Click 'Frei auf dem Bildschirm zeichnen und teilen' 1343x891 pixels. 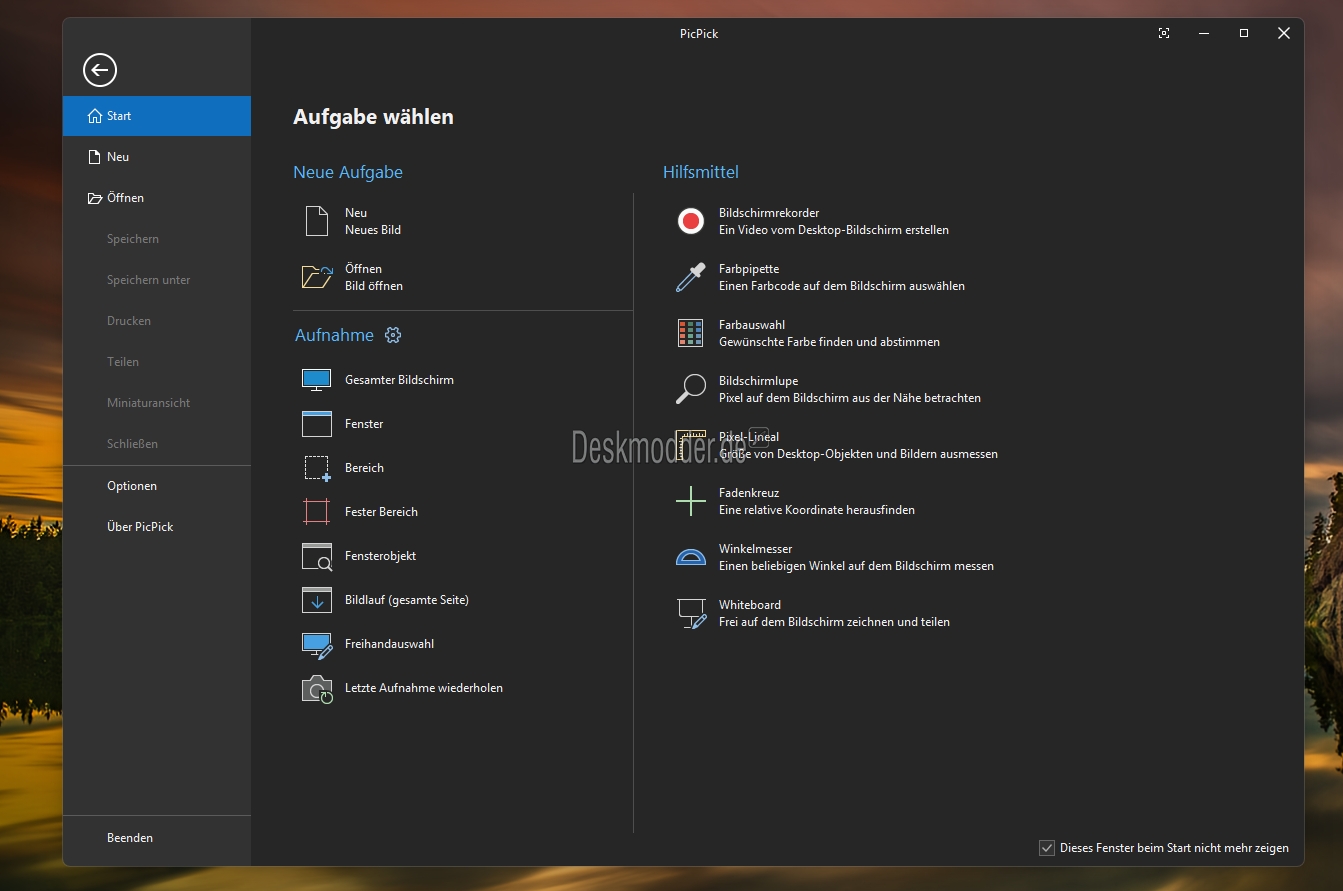click(834, 622)
